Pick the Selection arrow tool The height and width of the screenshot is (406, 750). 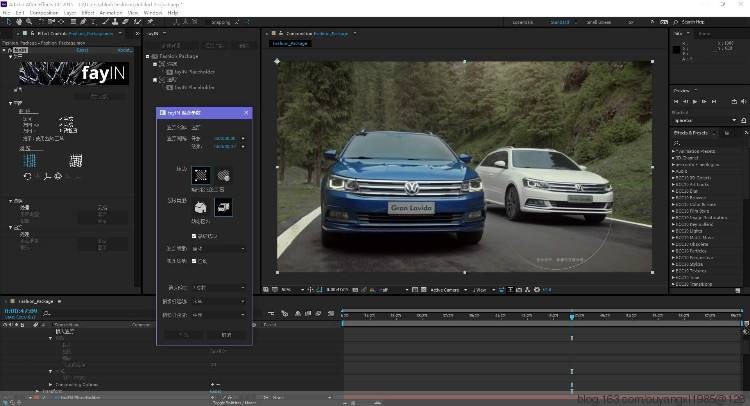[x=10, y=21]
